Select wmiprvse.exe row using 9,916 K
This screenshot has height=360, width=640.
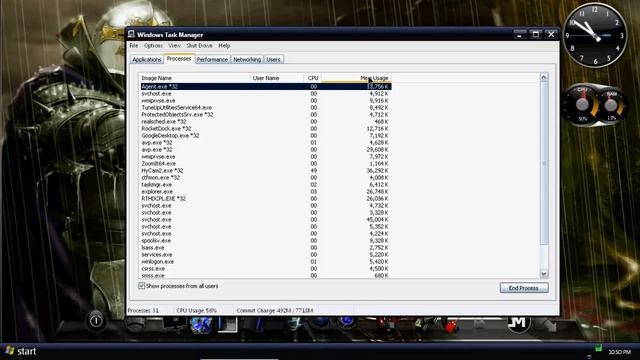point(266,101)
